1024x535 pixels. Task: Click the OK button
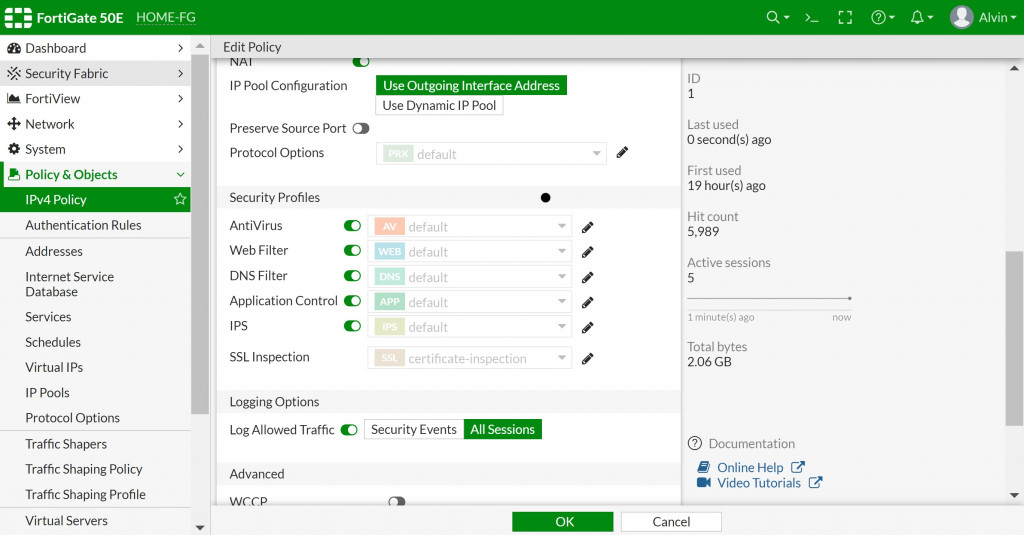(563, 521)
